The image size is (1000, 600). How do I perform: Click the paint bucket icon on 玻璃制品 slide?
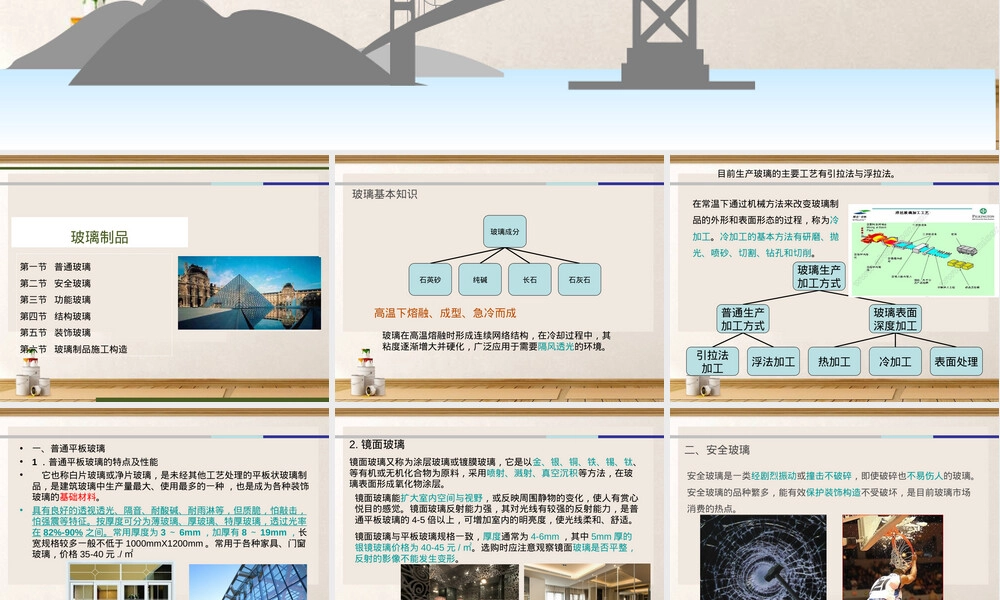pos(33,374)
